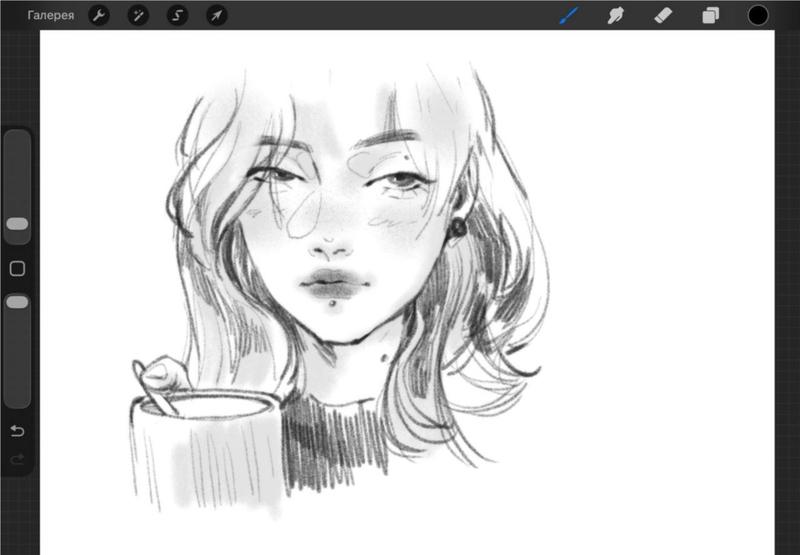Image resolution: width=800 pixels, height=555 pixels.
Task: Select the blue Brush tool
Action: 569,15
